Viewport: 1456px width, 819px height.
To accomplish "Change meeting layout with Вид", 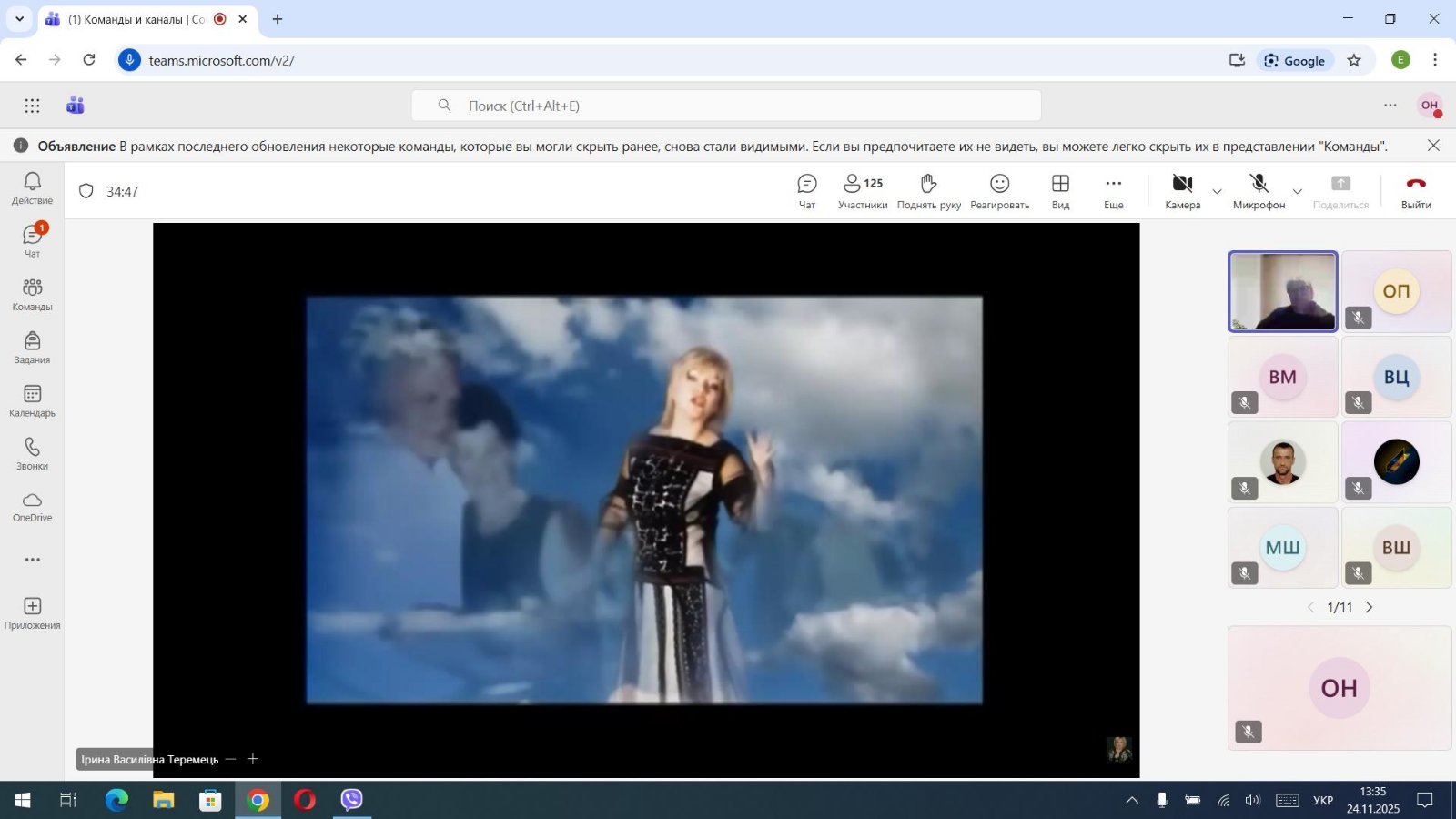I will pyautogui.click(x=1060, y=191).
